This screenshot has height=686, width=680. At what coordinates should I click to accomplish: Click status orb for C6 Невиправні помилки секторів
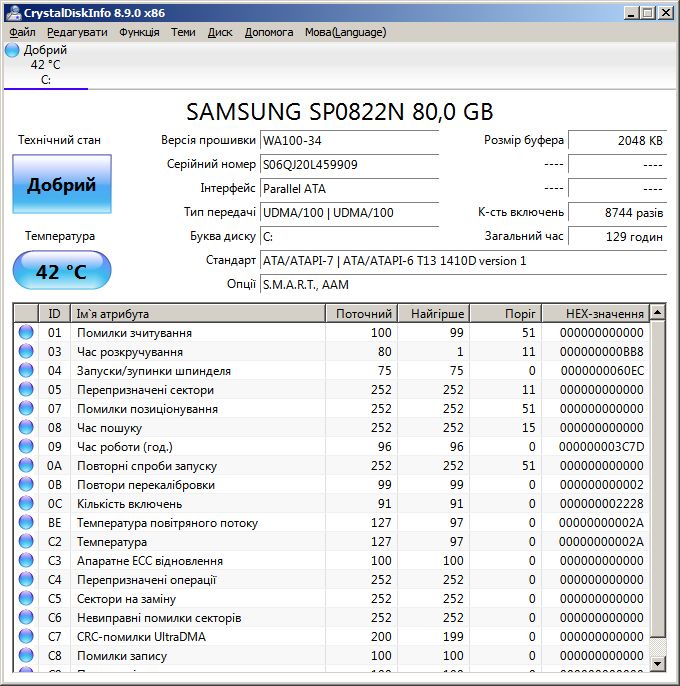tap(26, 617)
